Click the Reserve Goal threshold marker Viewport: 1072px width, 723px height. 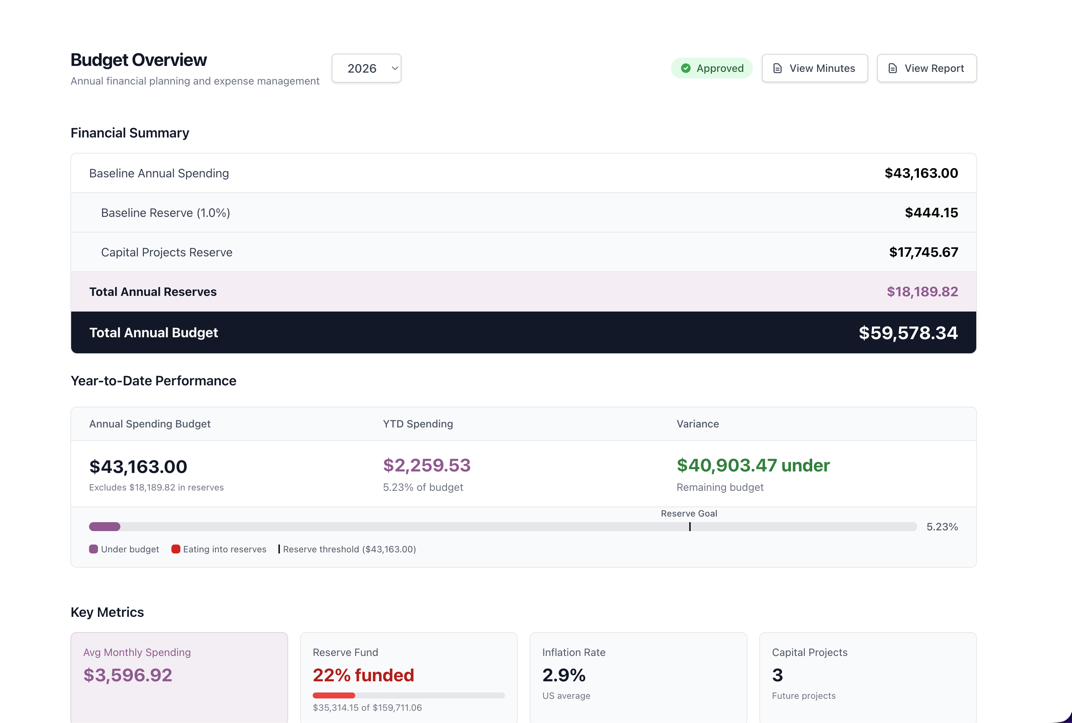tap(690, 527)
